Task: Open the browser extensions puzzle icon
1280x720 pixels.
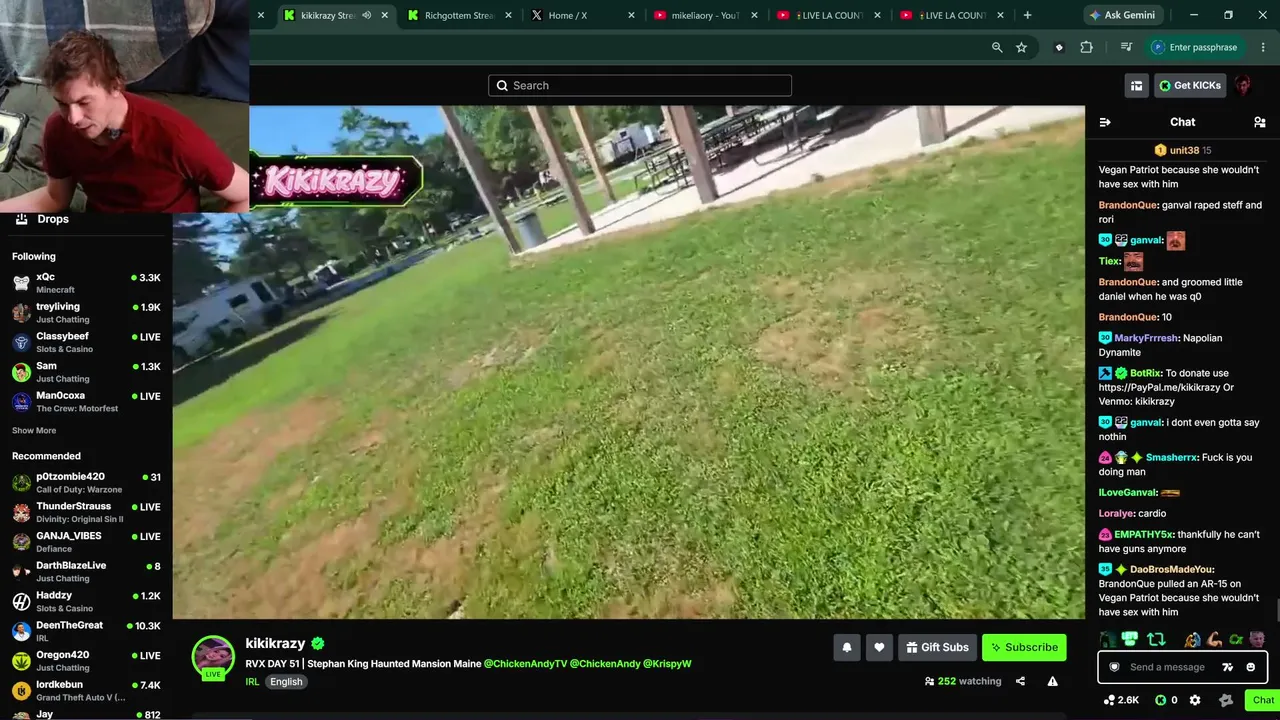Action: 1086,47
